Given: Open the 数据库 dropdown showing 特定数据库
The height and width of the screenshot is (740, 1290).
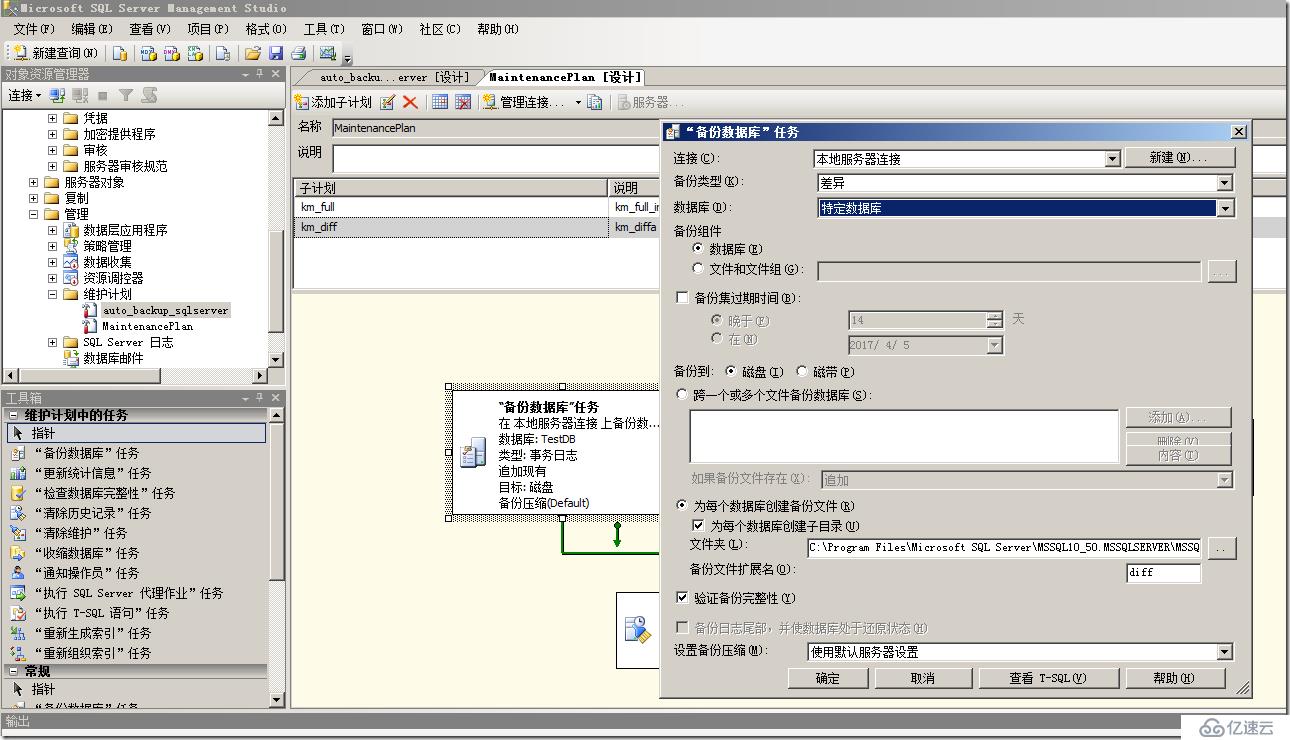Looking at the screenshot, I should 1224,208.
